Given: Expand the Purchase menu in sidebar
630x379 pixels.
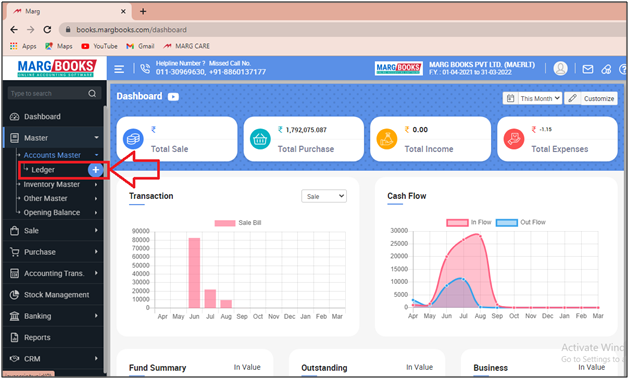Looking at the screenshot, I should coord(53,252).
